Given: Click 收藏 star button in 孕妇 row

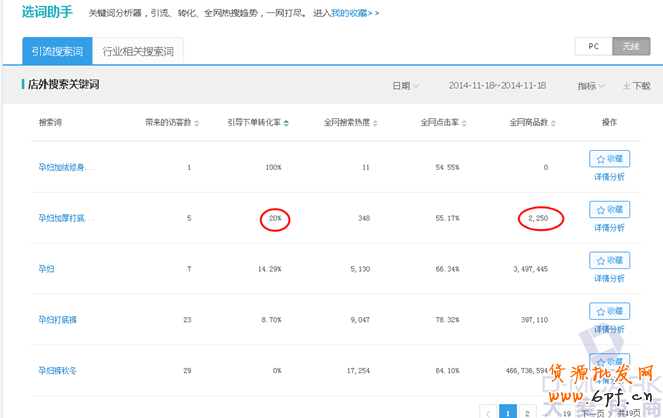Looking at the screenshot, I should (610, 260).
